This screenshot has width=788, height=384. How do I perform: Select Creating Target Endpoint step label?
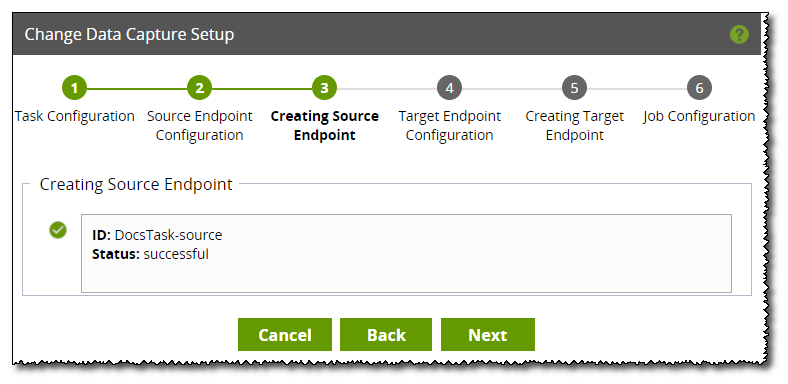(x=574, y=126)
